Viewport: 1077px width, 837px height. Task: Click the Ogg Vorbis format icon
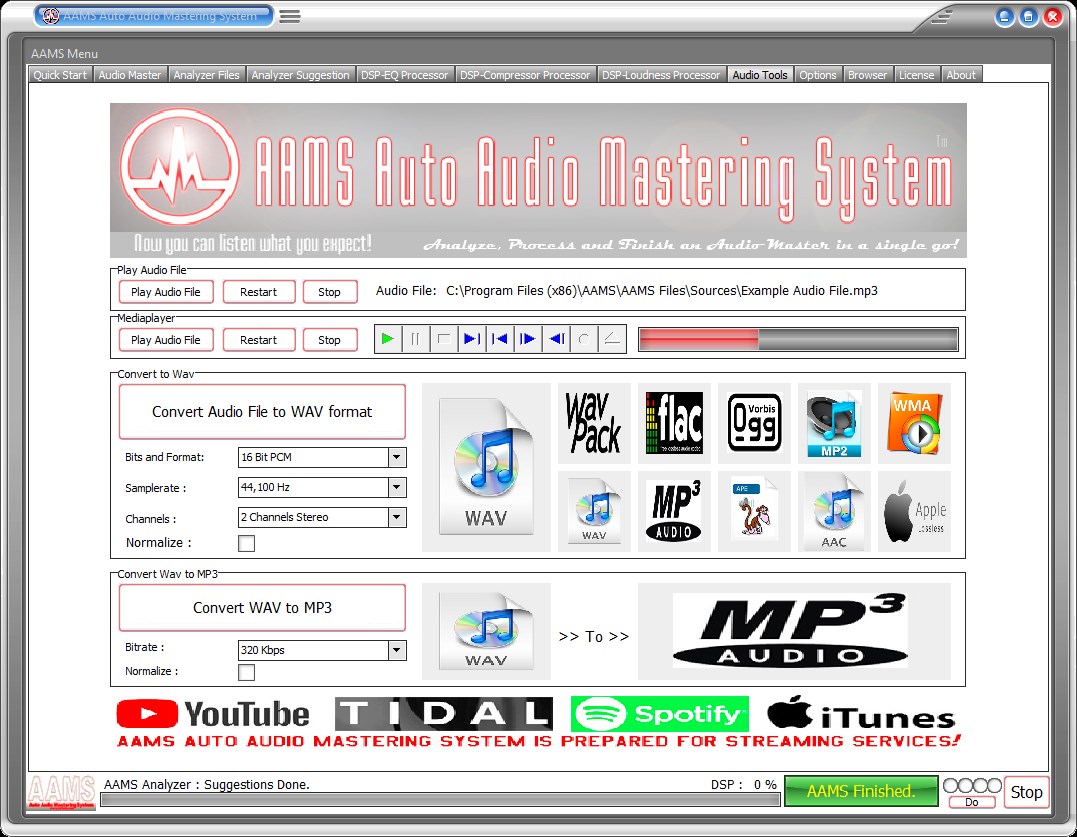(x=754, y=421)
